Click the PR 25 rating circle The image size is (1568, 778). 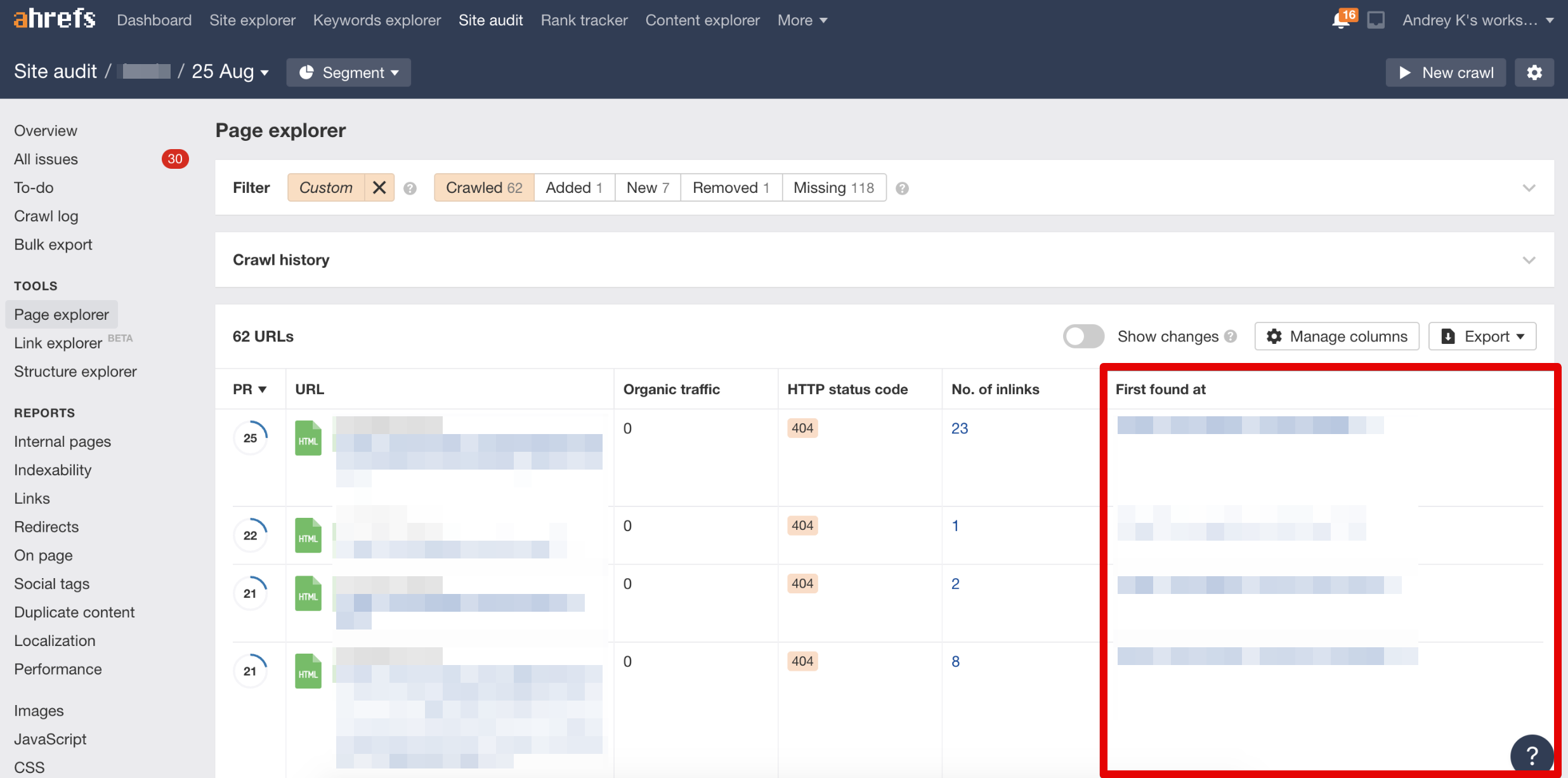coord(251,438)
